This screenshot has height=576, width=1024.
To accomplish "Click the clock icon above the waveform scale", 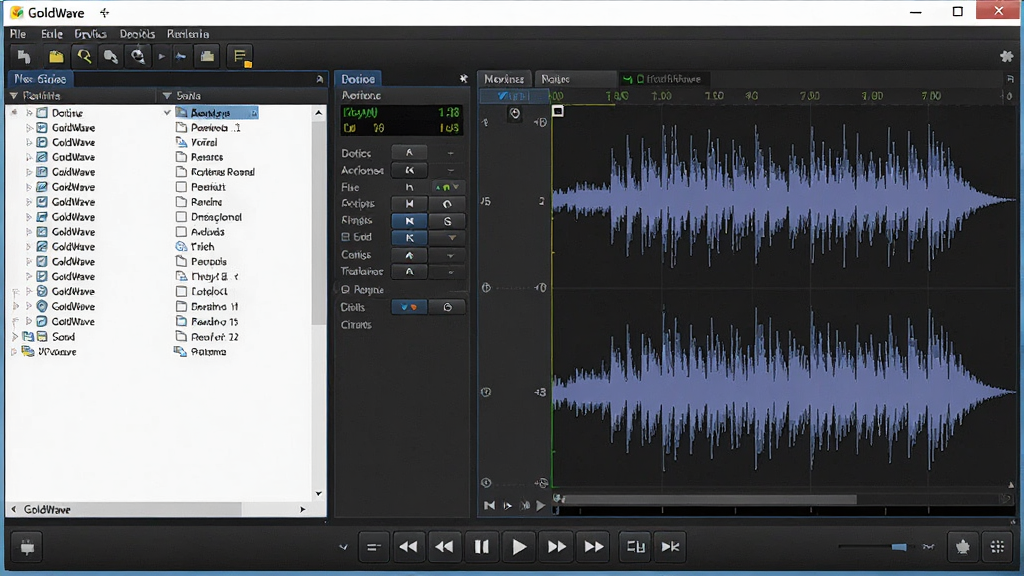I will [x=515, y=114].
